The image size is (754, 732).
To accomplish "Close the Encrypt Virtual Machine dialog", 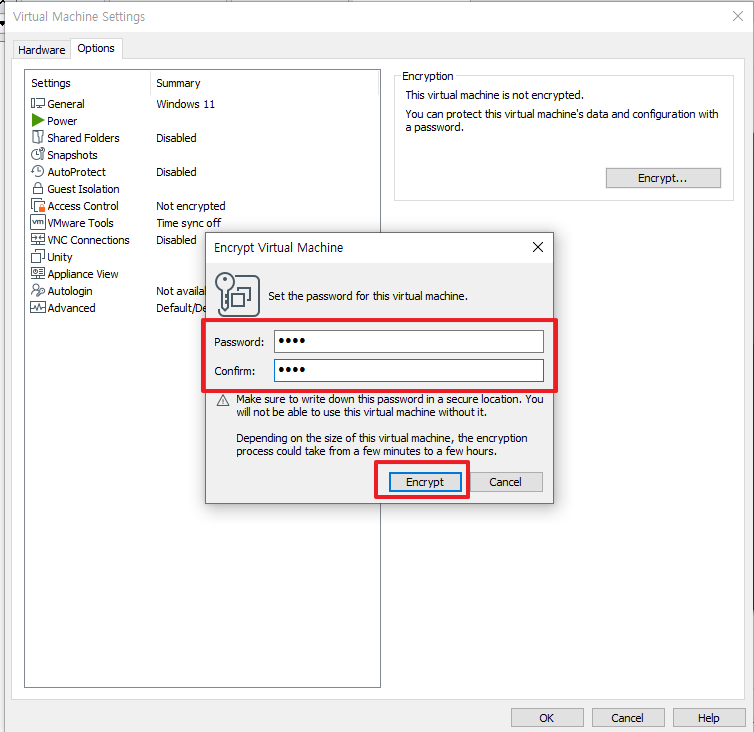I will [538, 247].
